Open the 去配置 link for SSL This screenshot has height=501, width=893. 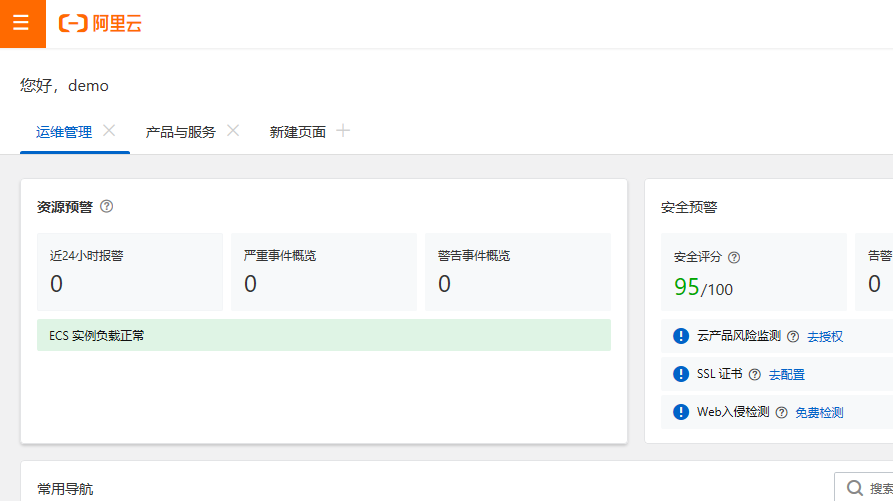tap(786, 375)
